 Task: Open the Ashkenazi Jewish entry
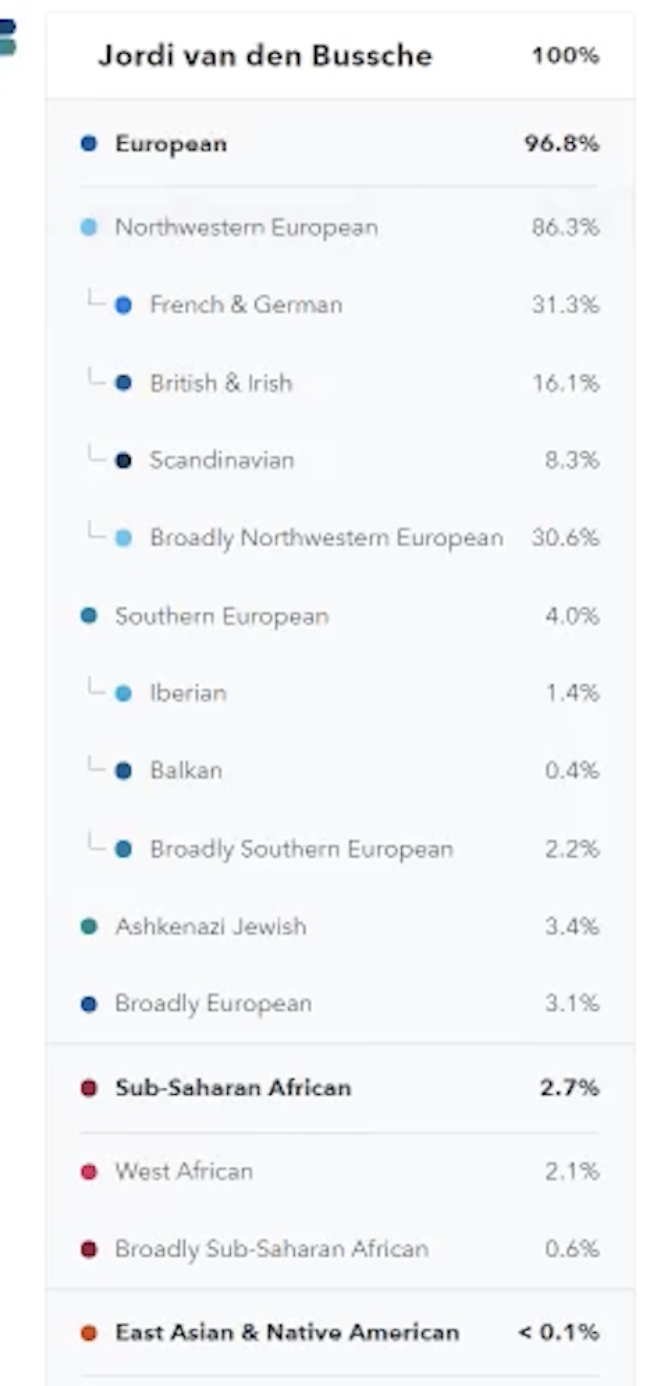340,926
